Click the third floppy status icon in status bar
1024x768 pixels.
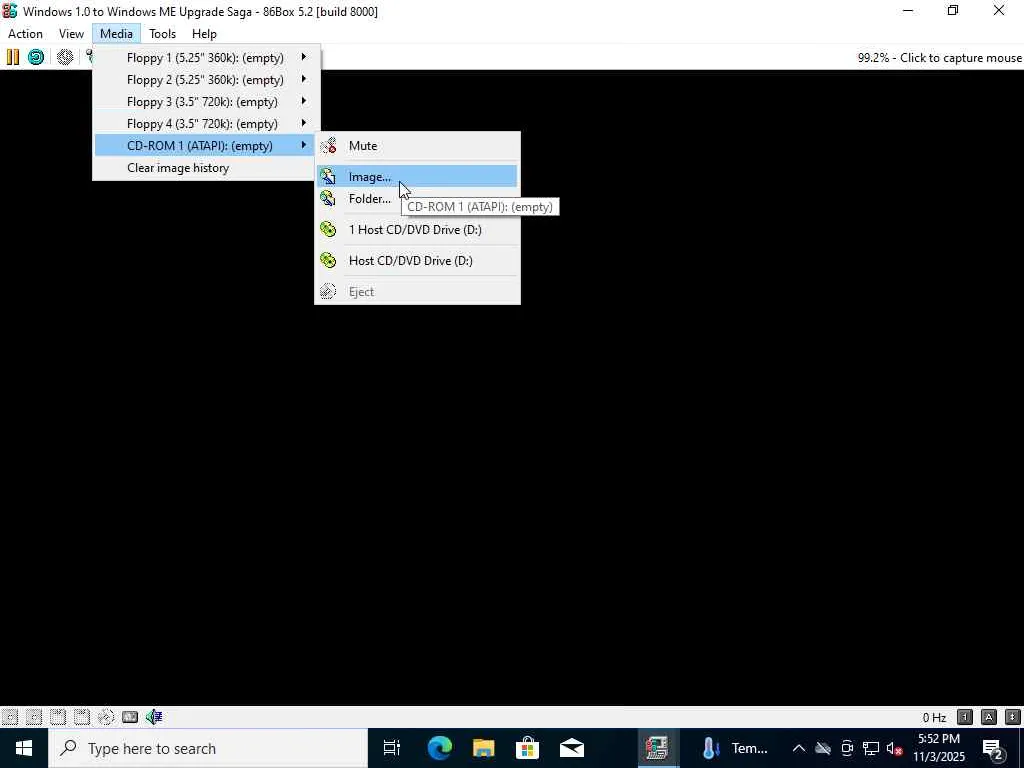(58, 717)
